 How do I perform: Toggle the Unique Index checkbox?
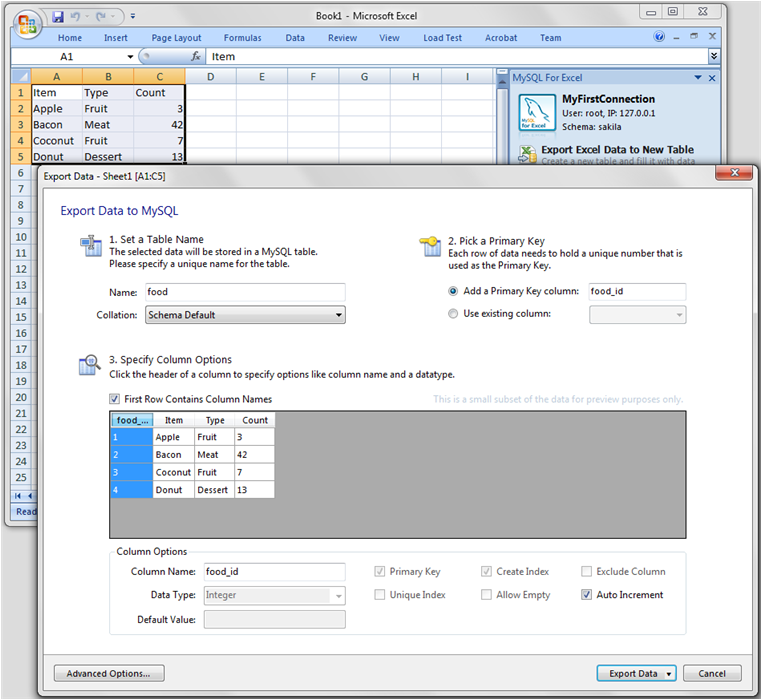click(x=380, y=595)
